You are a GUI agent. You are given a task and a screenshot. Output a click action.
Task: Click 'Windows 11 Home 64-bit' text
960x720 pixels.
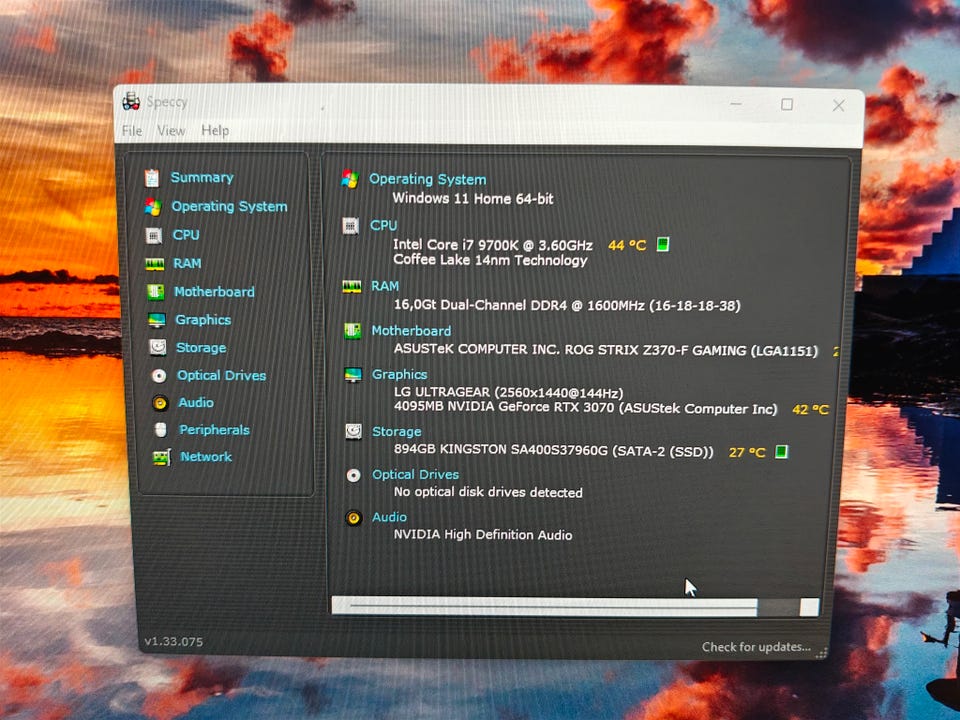[473, 198]
